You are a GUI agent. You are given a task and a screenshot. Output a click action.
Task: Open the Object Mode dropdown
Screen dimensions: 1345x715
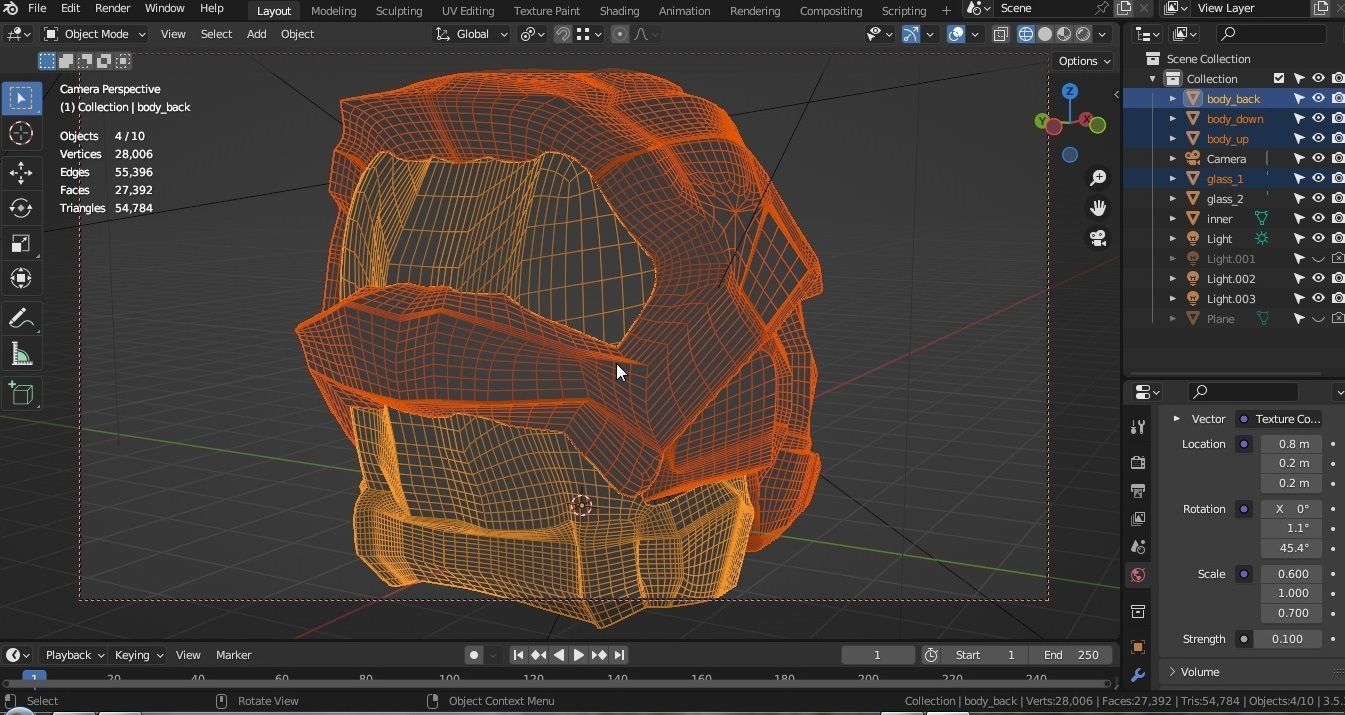[95, 34]
